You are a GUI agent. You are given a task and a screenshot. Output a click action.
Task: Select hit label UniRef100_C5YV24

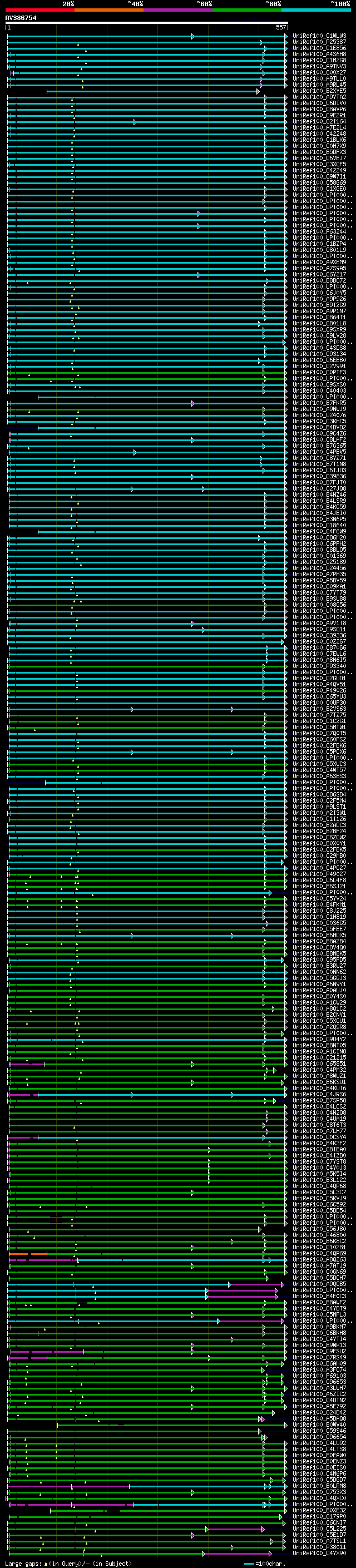pos(319,898)
